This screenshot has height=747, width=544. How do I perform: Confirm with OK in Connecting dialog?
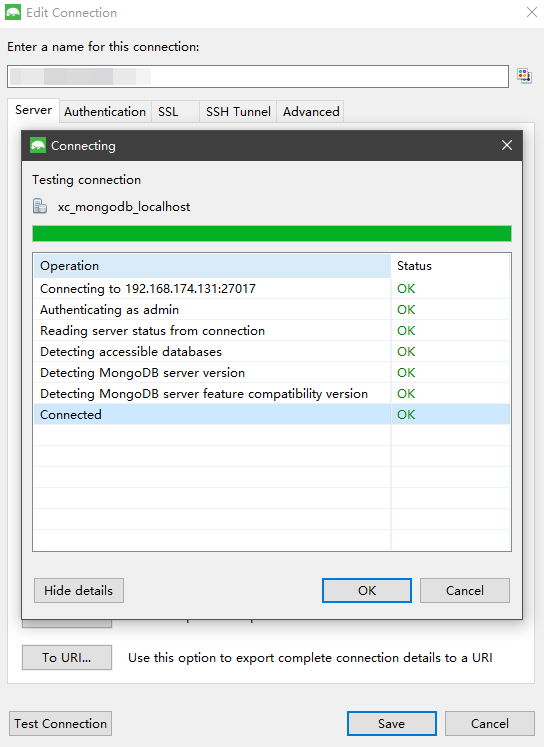367,591
